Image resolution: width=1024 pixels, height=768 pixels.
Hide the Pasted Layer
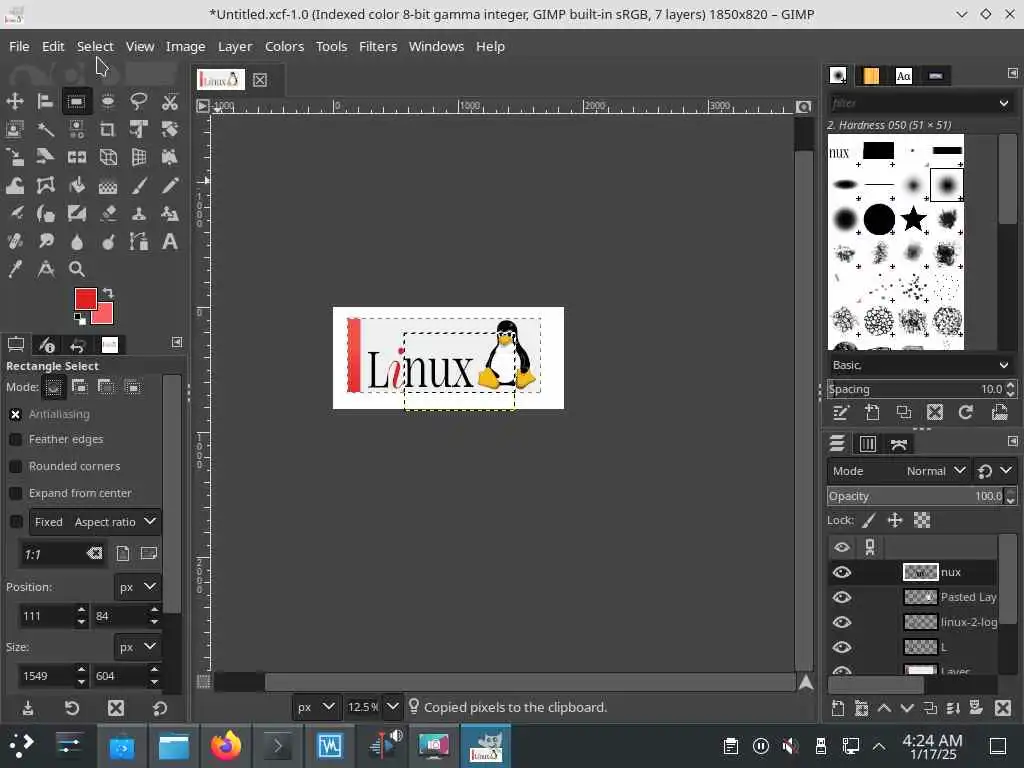[x=842, y=597]
